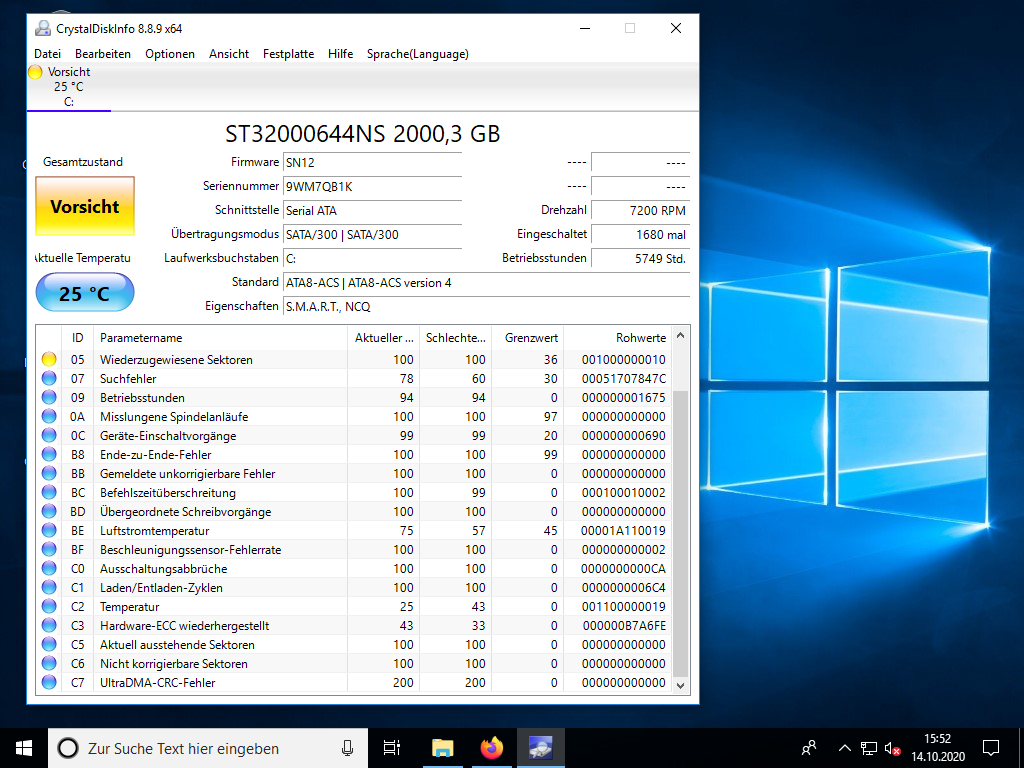The width and height of the screenshot is (1024, 768).
Task: Click Betriebsstunden field 5749 Std.
Action: [640, 259]
